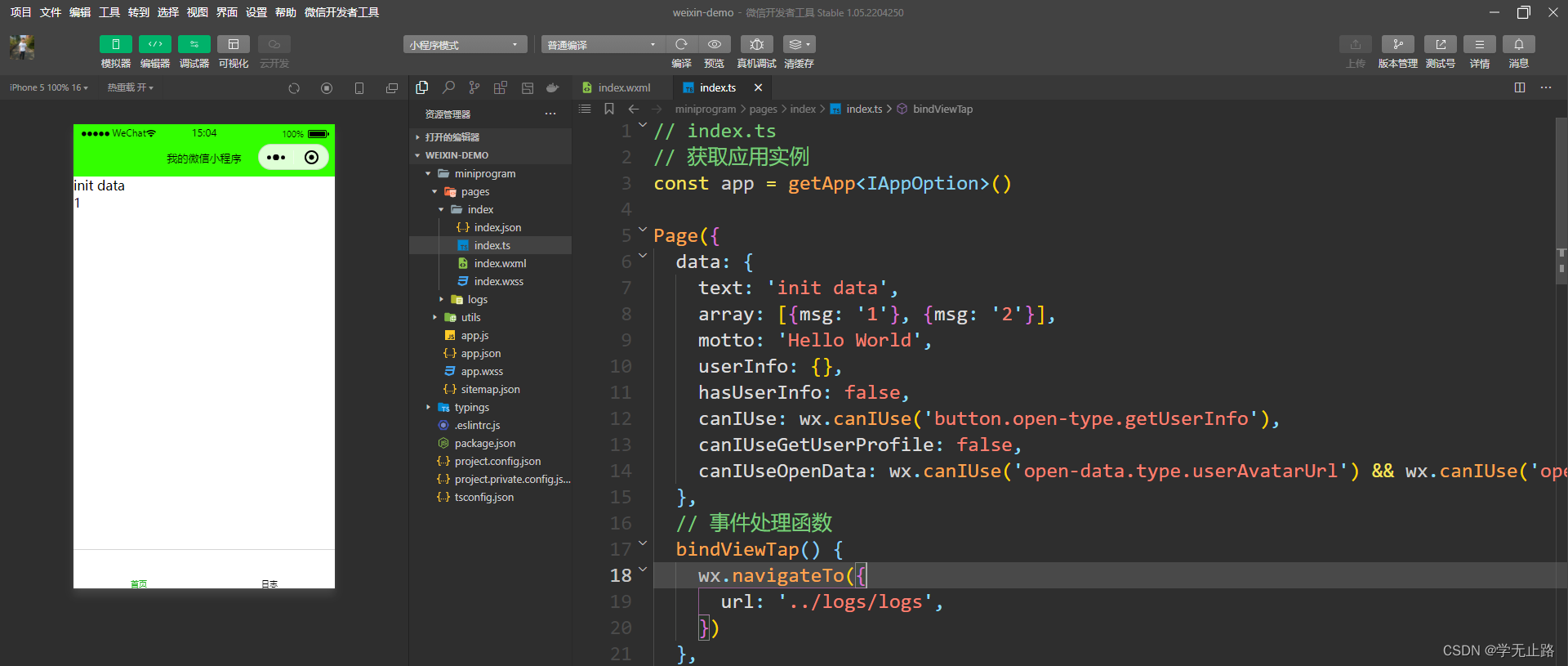Open the messages (消息) bell icon
The width and height of the screenshot is (1568, 666).
[x=1519, y=44]
